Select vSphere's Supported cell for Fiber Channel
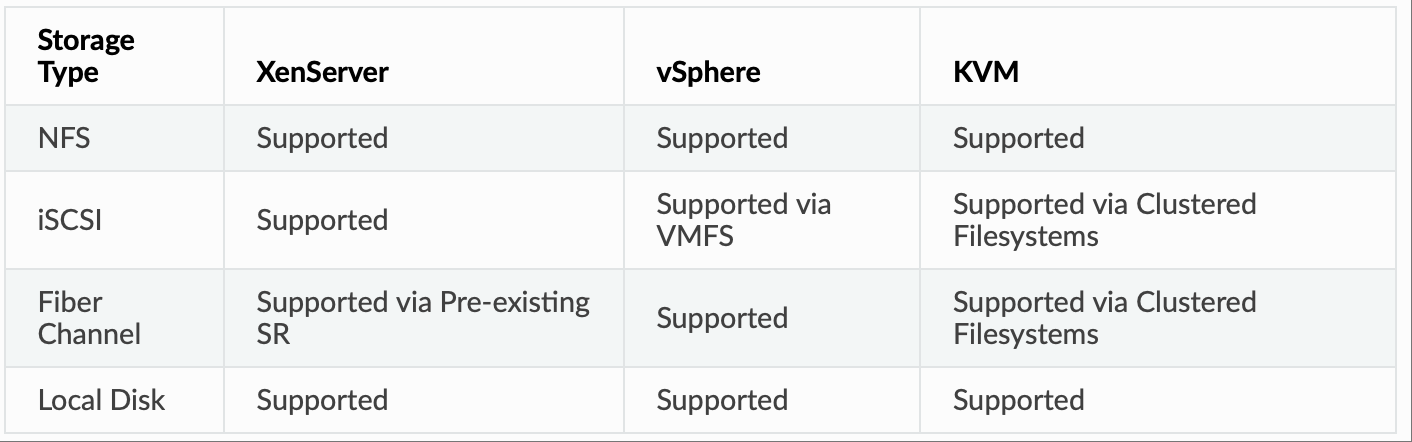The image size is (1412, 442). coord(722,318)
